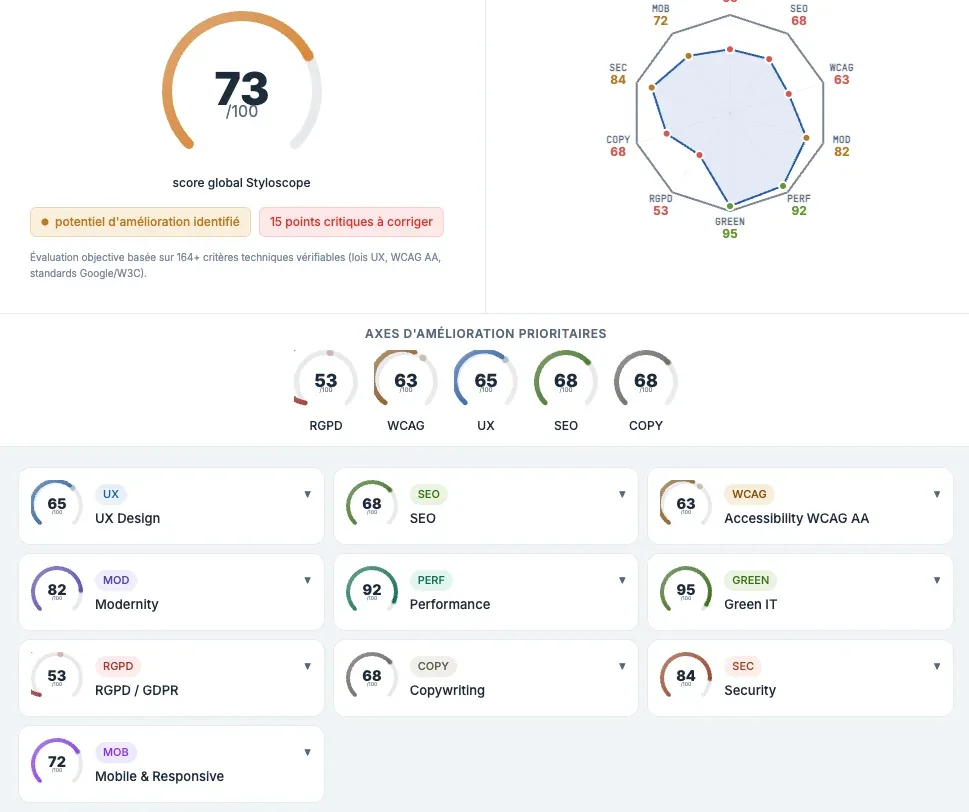This screenshot has width=969, height=812.
Task: Click the Green IT gauge showing 95
Action: (686, 591)
